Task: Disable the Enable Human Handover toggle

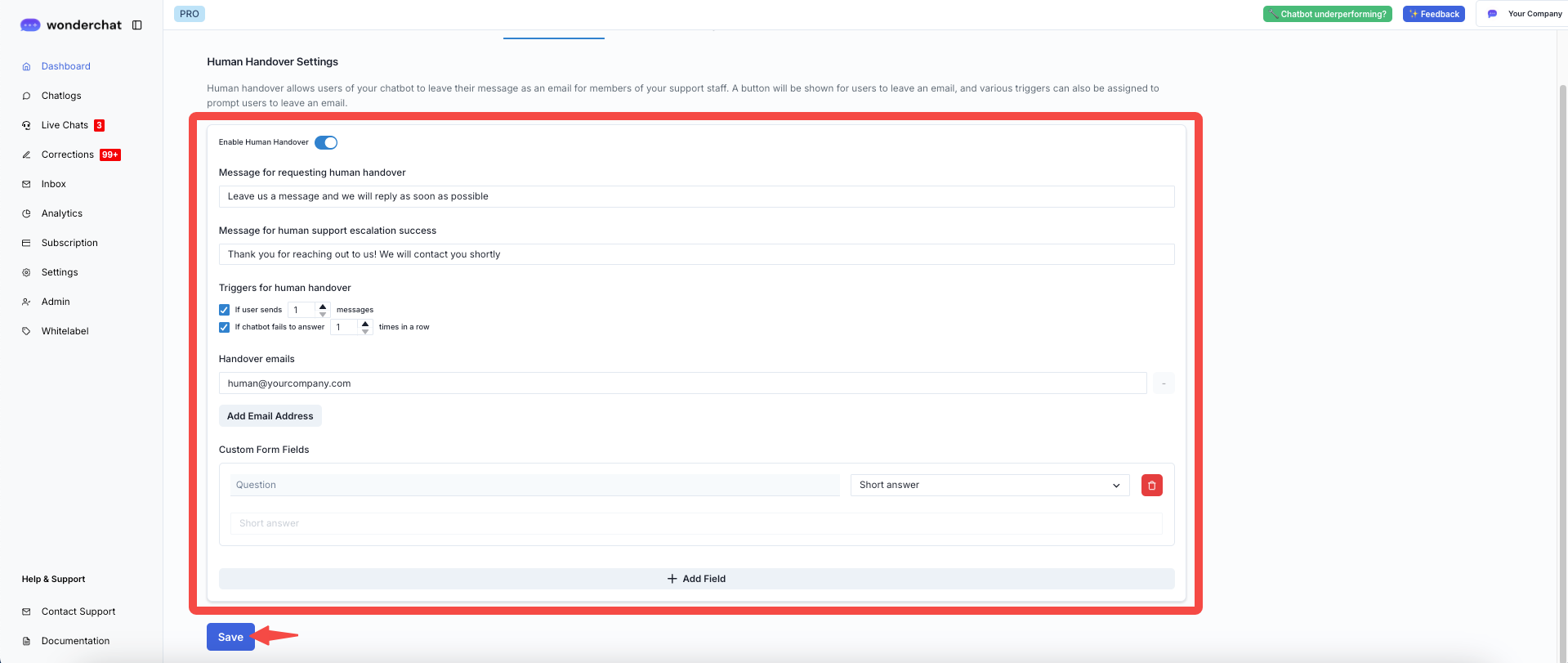Action: pos(326,142)
